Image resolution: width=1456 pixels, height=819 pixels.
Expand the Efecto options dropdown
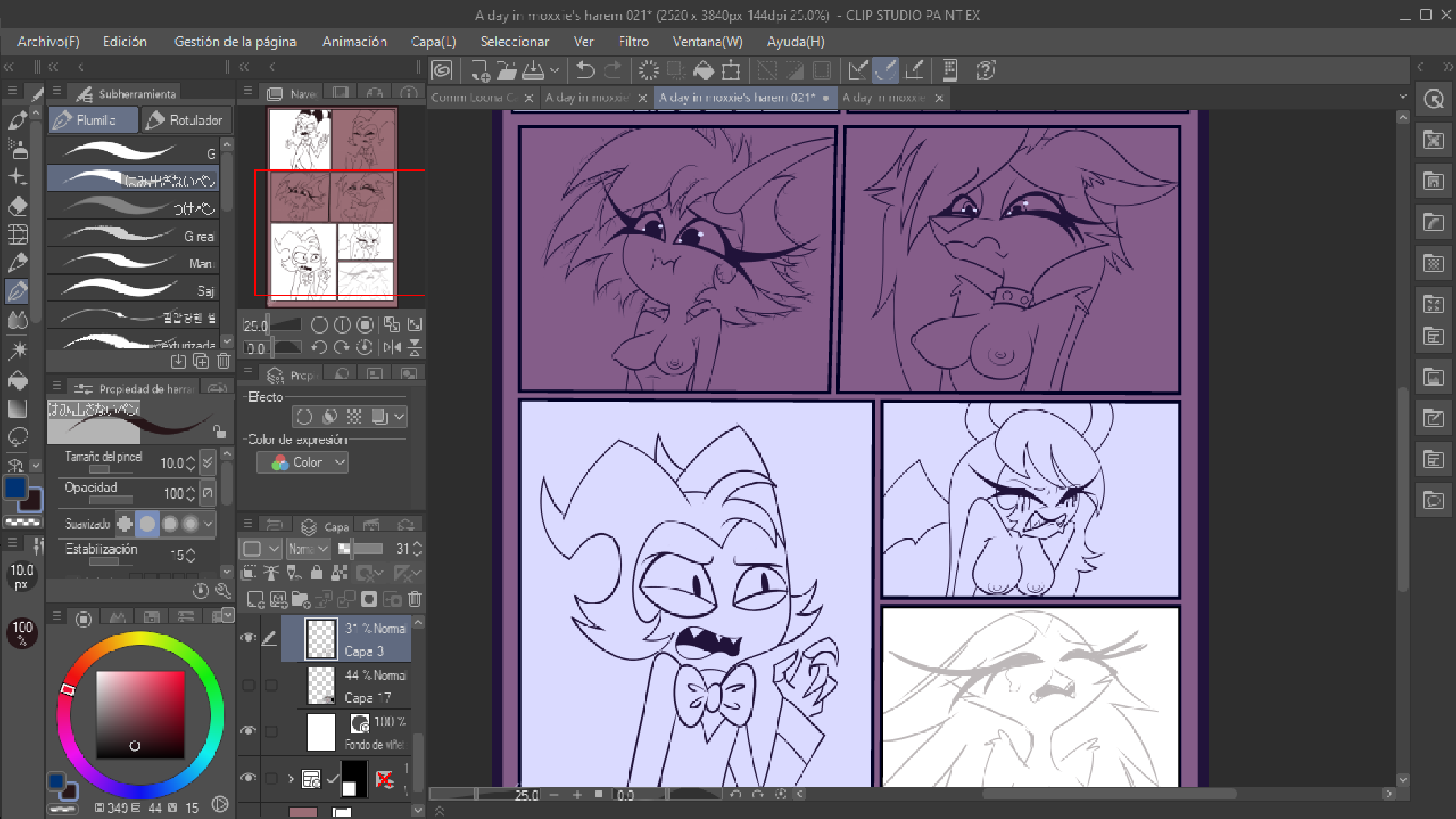400,416
